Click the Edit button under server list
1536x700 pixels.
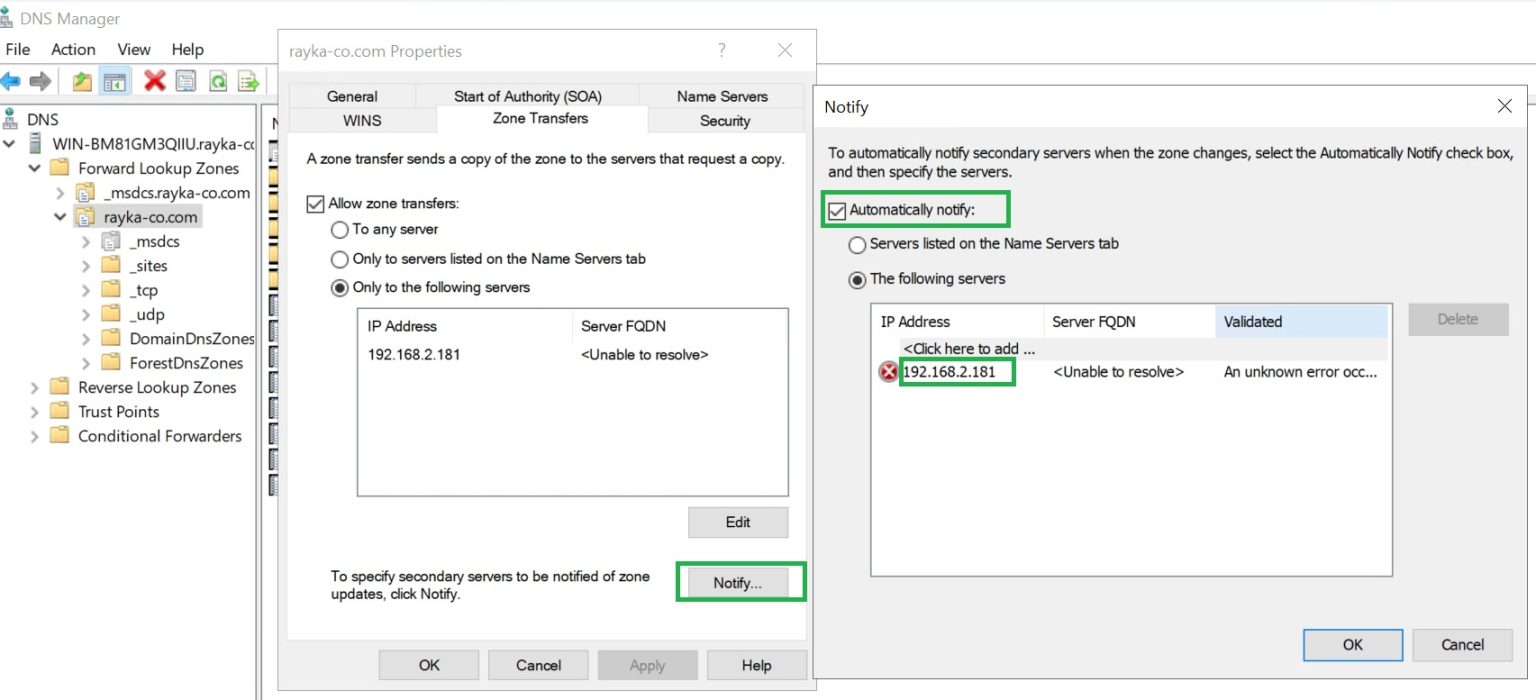point(738,522)
